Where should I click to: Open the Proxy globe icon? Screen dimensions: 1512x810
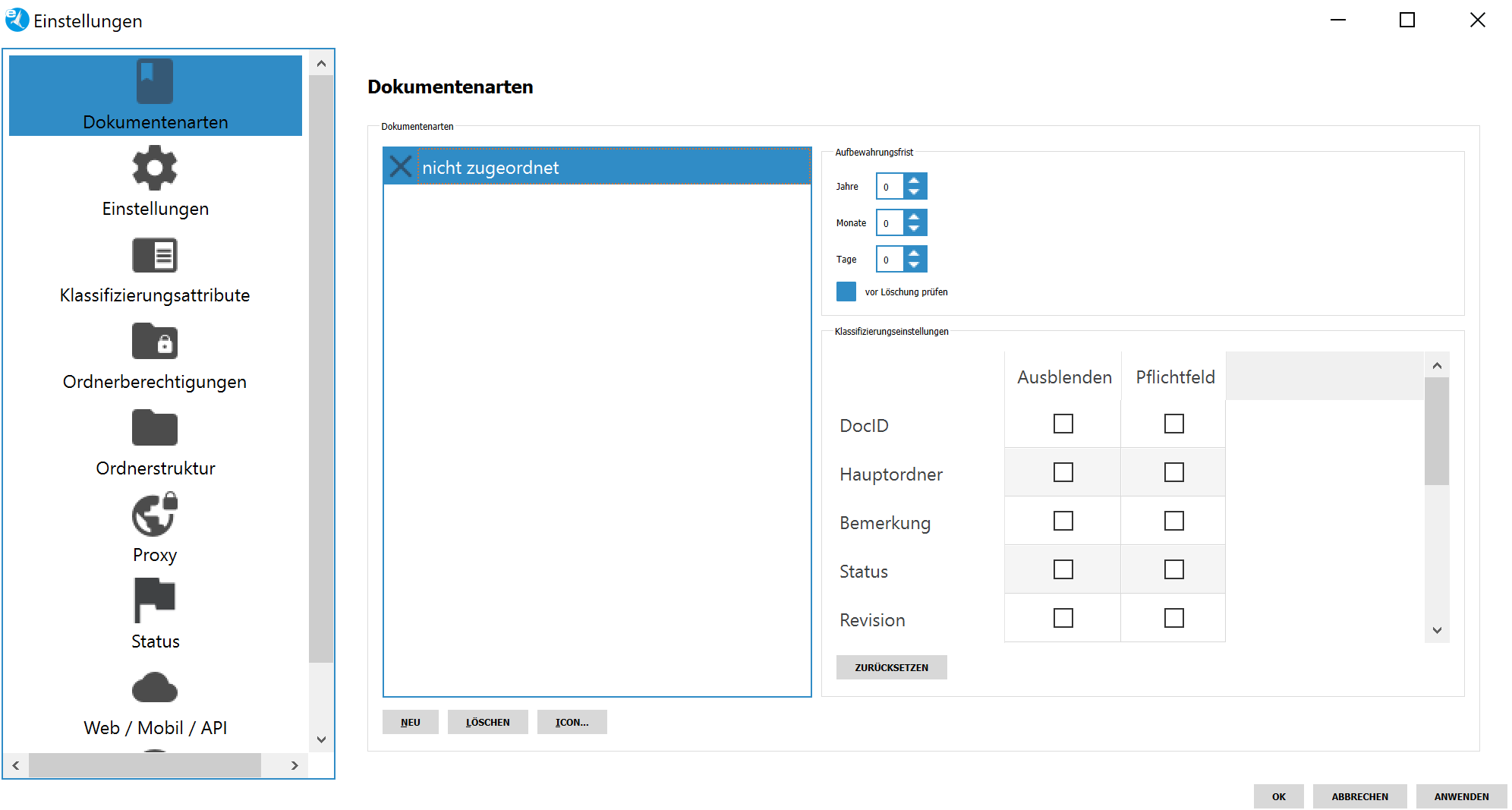[154, 515]
